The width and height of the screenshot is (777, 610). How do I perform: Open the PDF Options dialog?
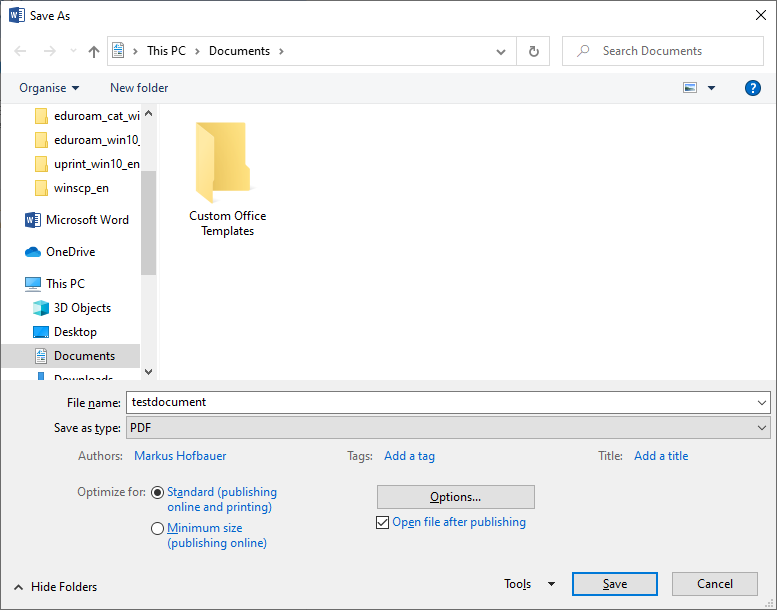tap(455, 497)
